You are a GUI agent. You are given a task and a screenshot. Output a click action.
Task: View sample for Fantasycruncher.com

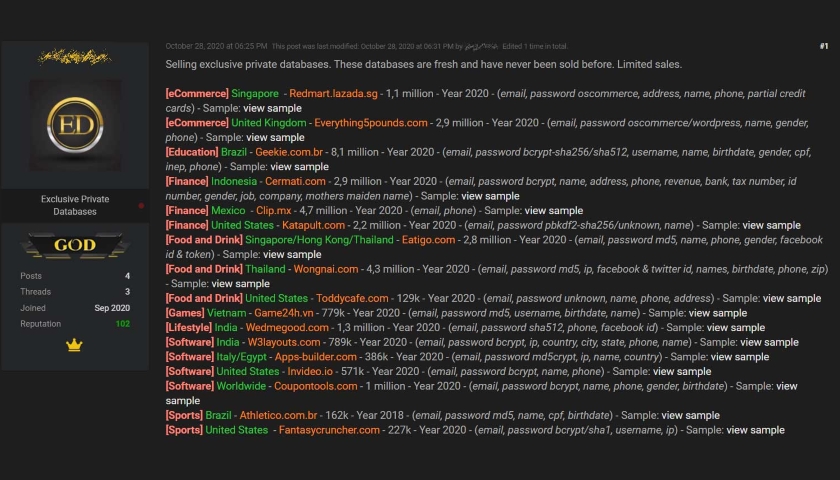(755, 430)
